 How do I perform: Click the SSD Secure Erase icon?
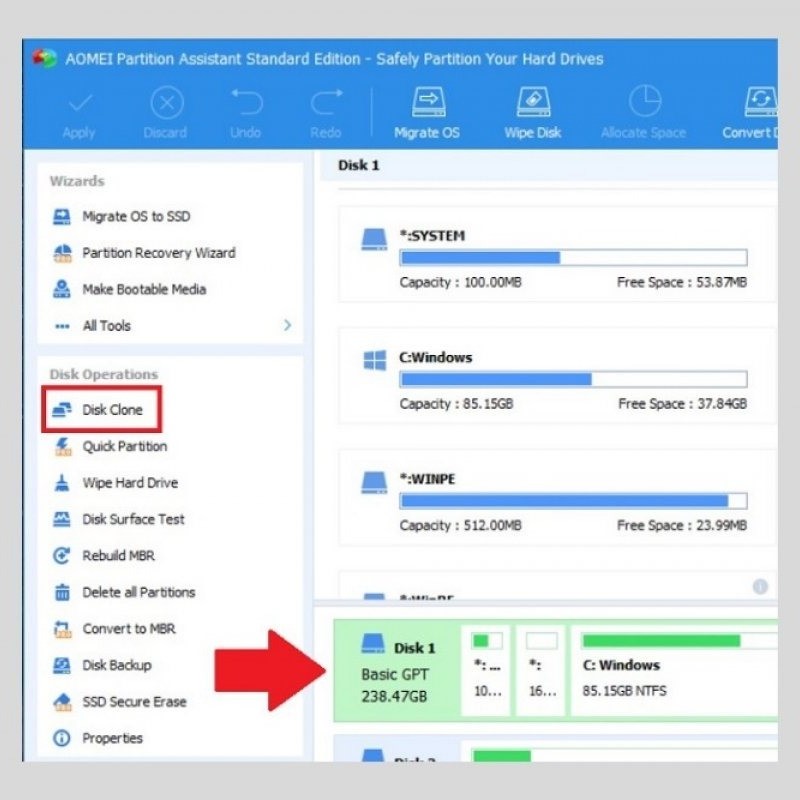tap(62, 702)
